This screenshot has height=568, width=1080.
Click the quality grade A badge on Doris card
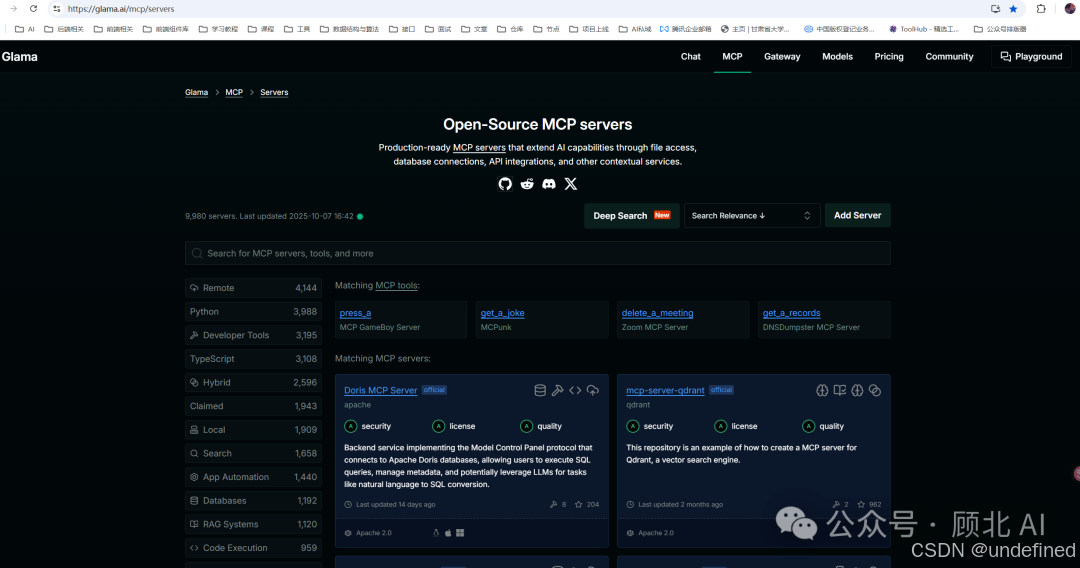tap(526, 426)
